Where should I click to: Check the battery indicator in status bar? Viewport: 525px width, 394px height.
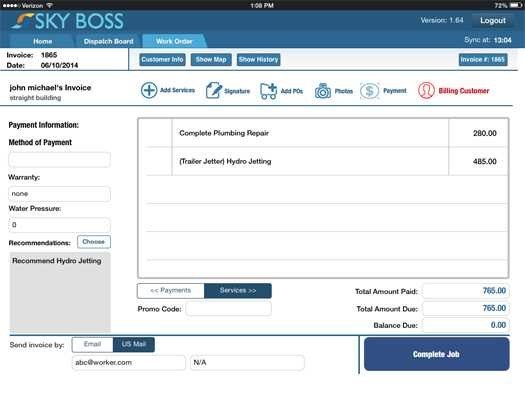click(515, 5)
